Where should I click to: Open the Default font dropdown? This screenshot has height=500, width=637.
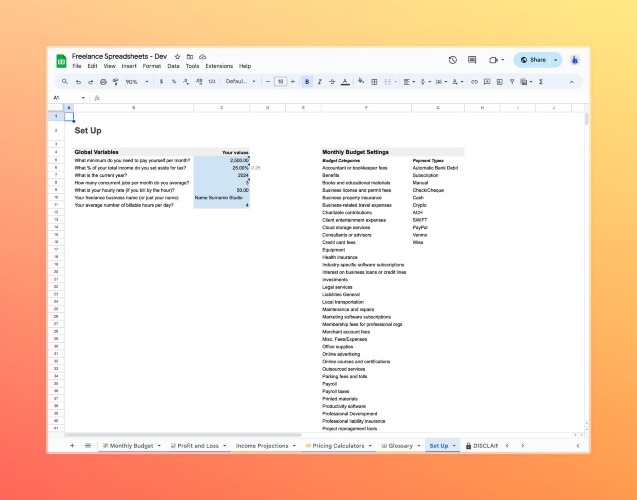click(240, 82)
